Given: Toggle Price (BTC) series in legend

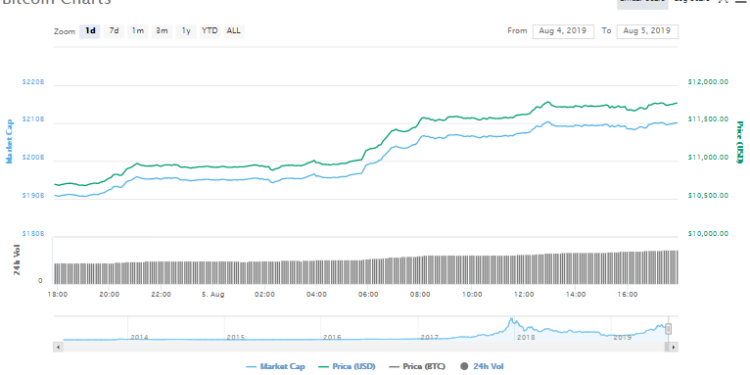Looking at the screenshot, I should click(417, 366).
